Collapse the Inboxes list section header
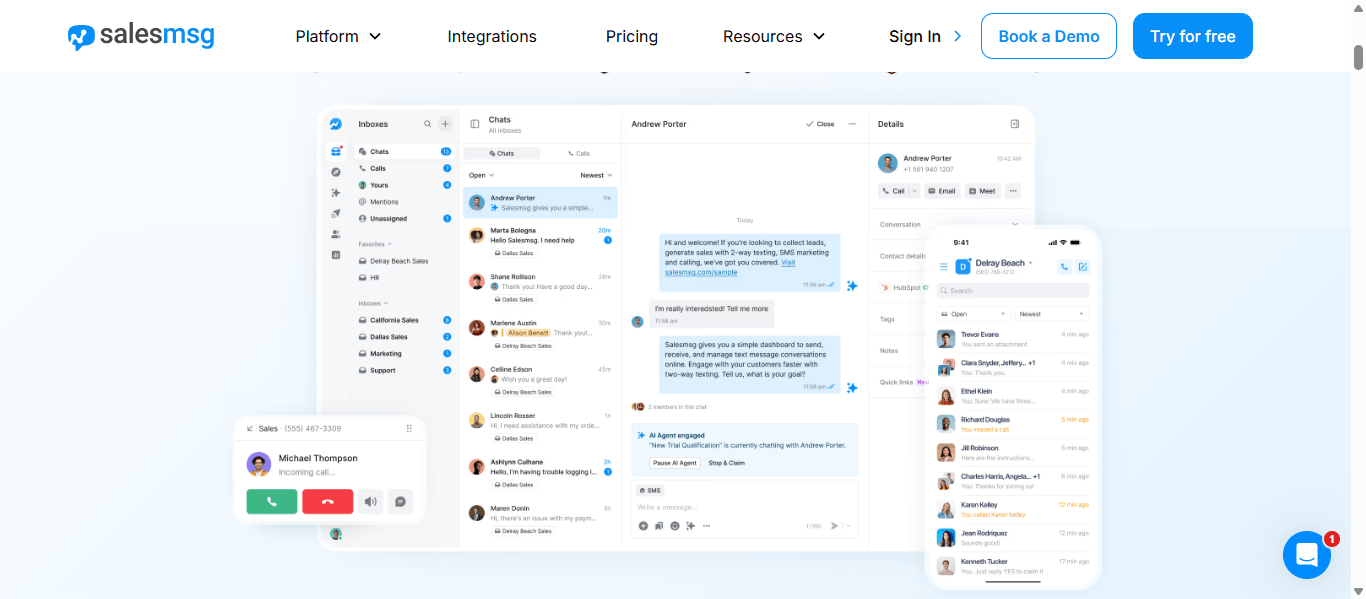 click(373, 303)
